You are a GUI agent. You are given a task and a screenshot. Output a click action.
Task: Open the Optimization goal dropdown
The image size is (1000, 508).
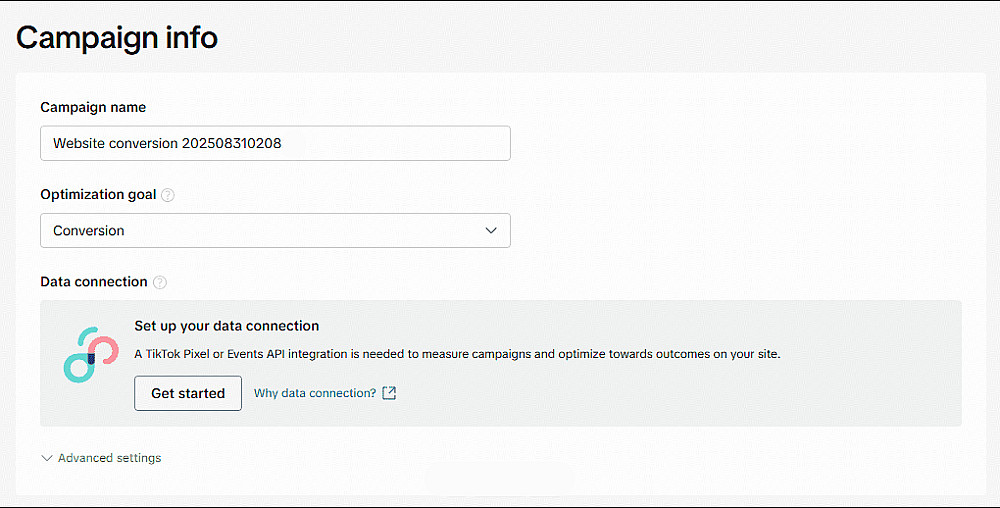pos(275,230)
